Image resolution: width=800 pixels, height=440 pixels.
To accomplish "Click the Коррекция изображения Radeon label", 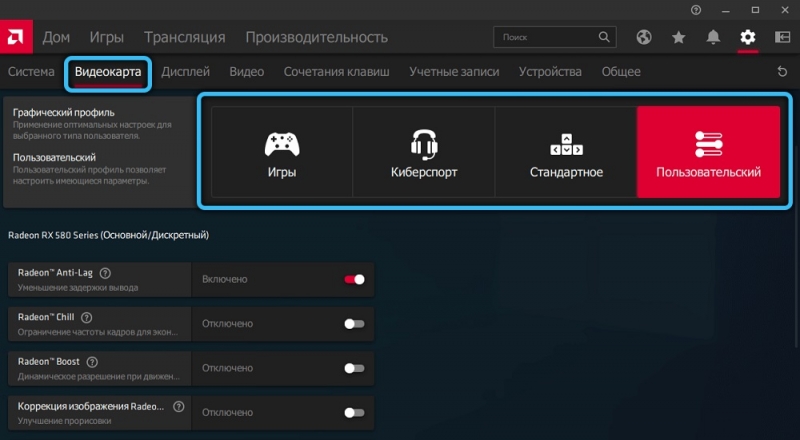I will (x=91, y=406).
